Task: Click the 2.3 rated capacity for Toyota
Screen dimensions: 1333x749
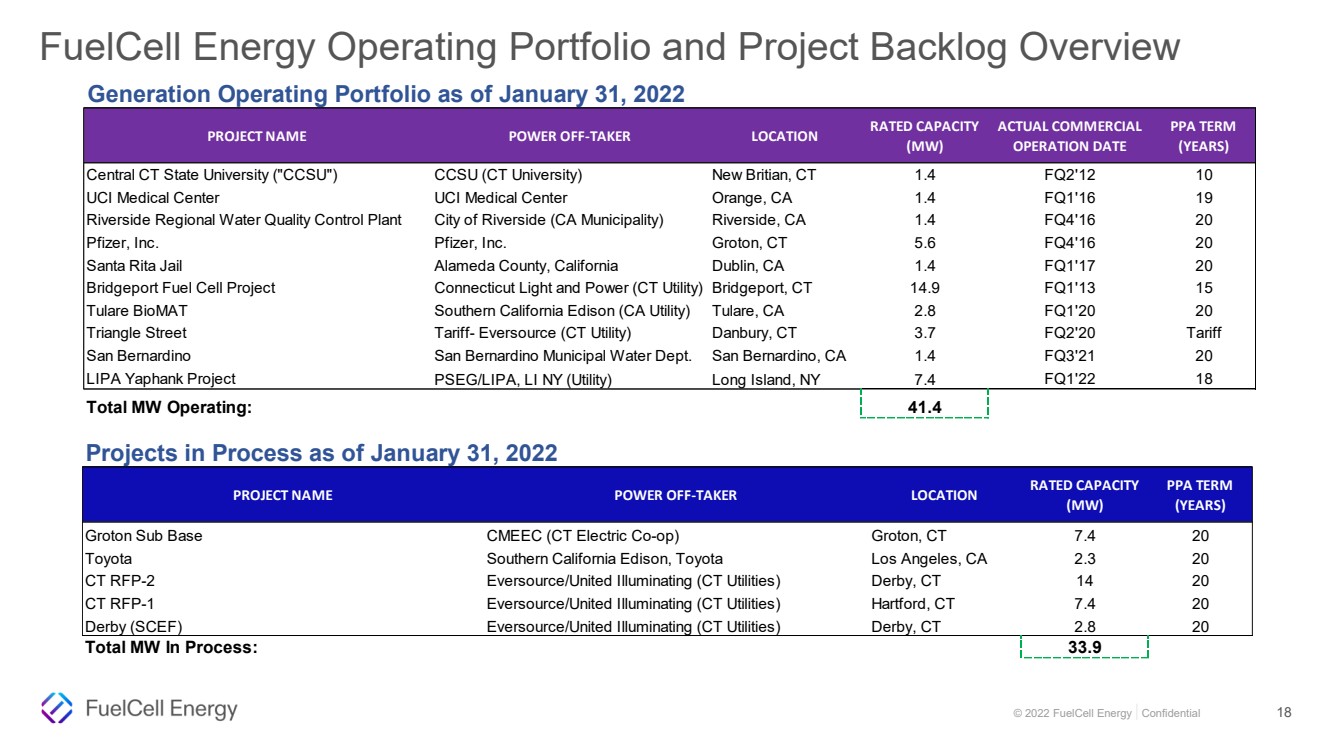Action: [x=1084, y=559]
